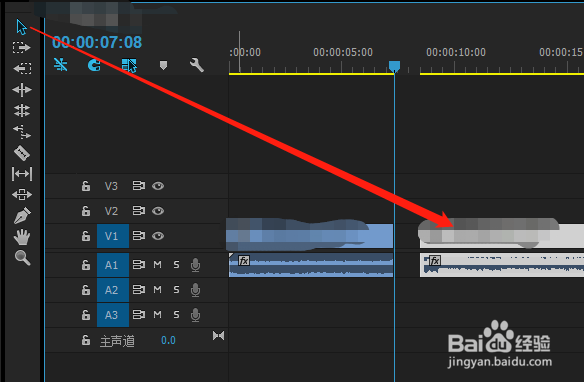Screen dimensions: 584x382
Task: Click ruler at 00:00:05:00
Action: (343, 52)
